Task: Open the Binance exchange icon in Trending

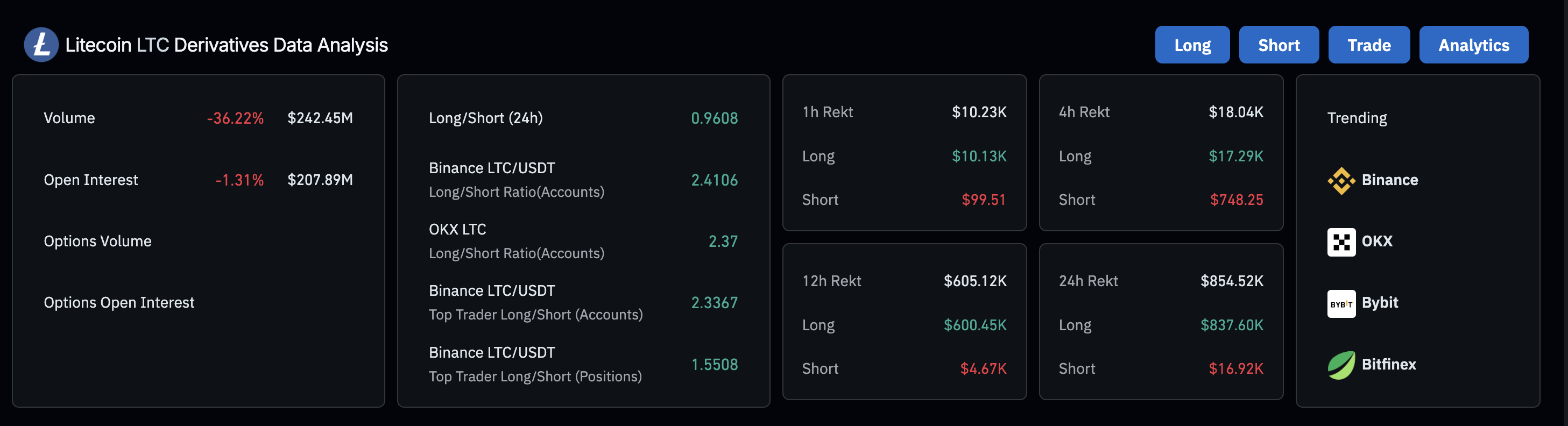Action: 1341,181
